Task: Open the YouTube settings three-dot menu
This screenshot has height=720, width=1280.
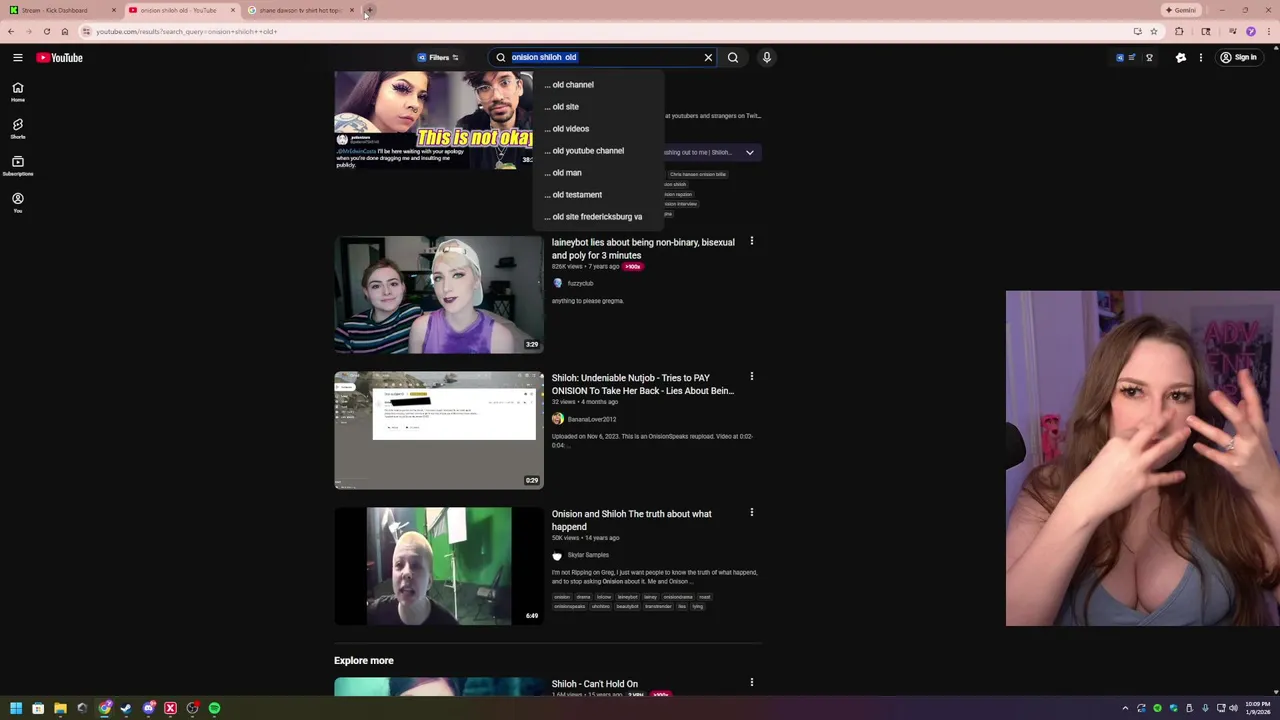Action: point(1201,57)
